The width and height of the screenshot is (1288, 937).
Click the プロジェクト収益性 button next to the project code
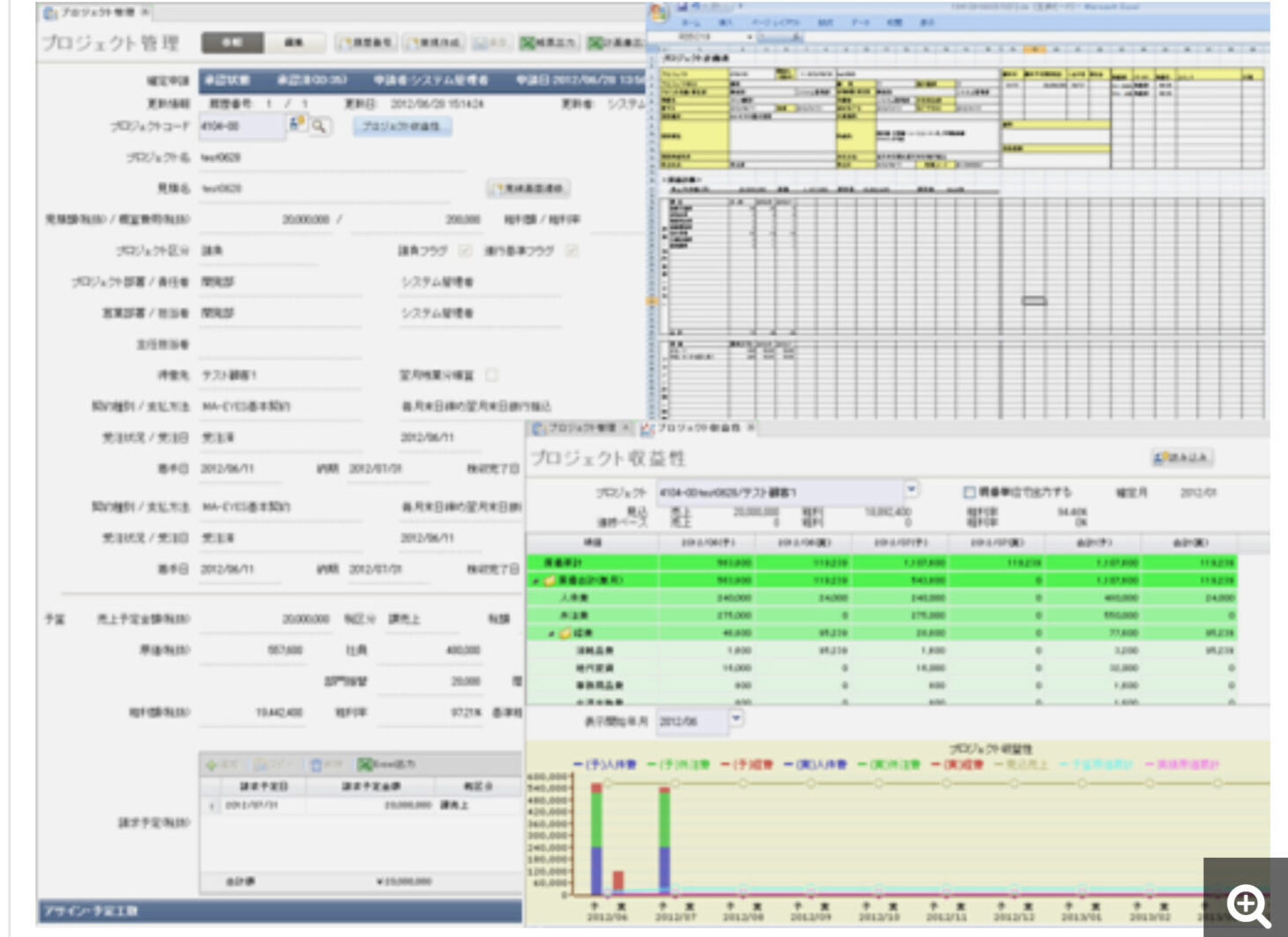403,128
